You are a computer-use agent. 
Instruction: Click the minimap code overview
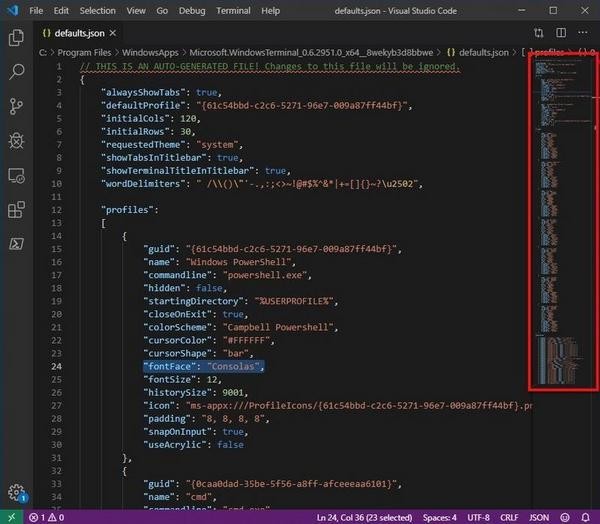coord(562,222)
